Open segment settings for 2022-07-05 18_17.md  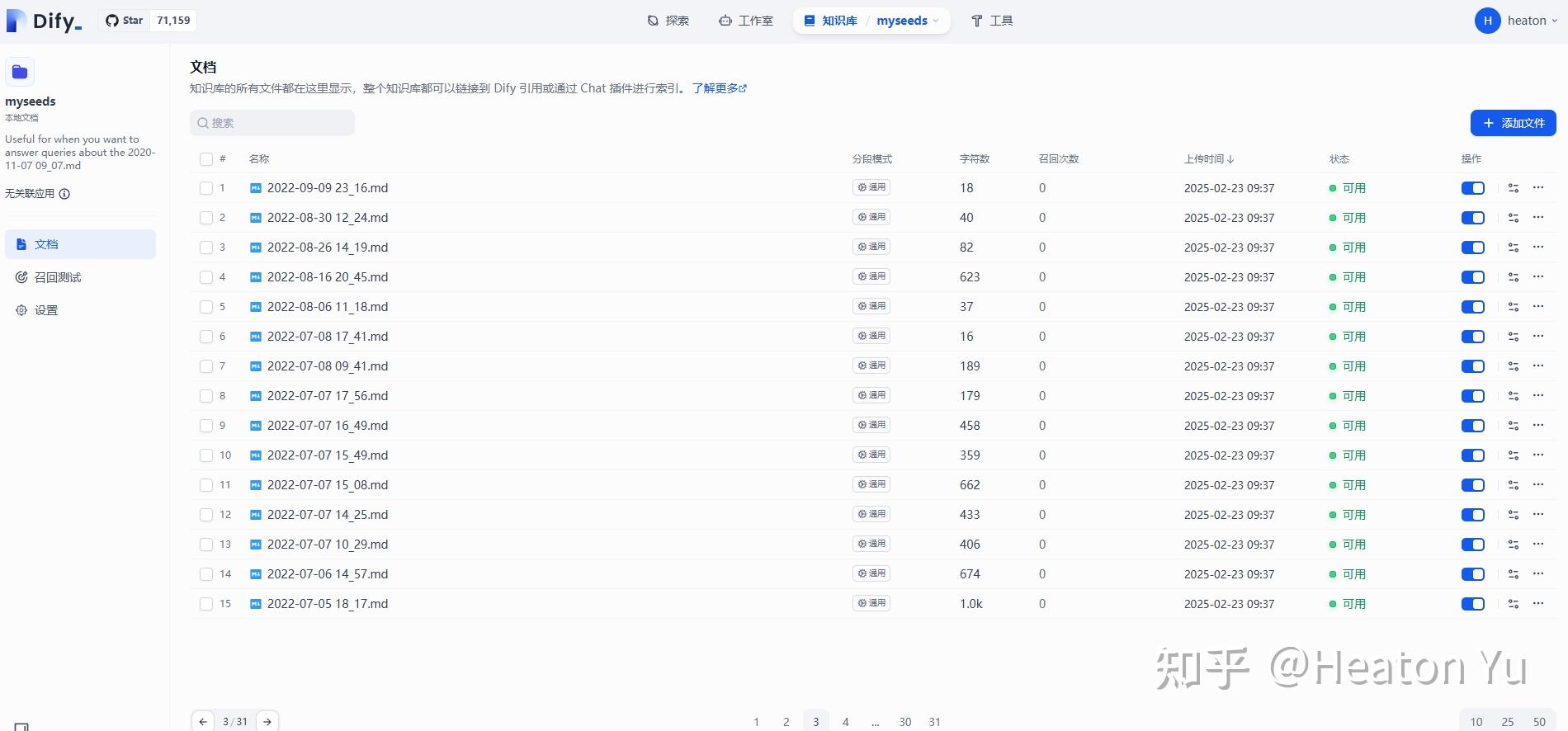tap(1513, 604)
